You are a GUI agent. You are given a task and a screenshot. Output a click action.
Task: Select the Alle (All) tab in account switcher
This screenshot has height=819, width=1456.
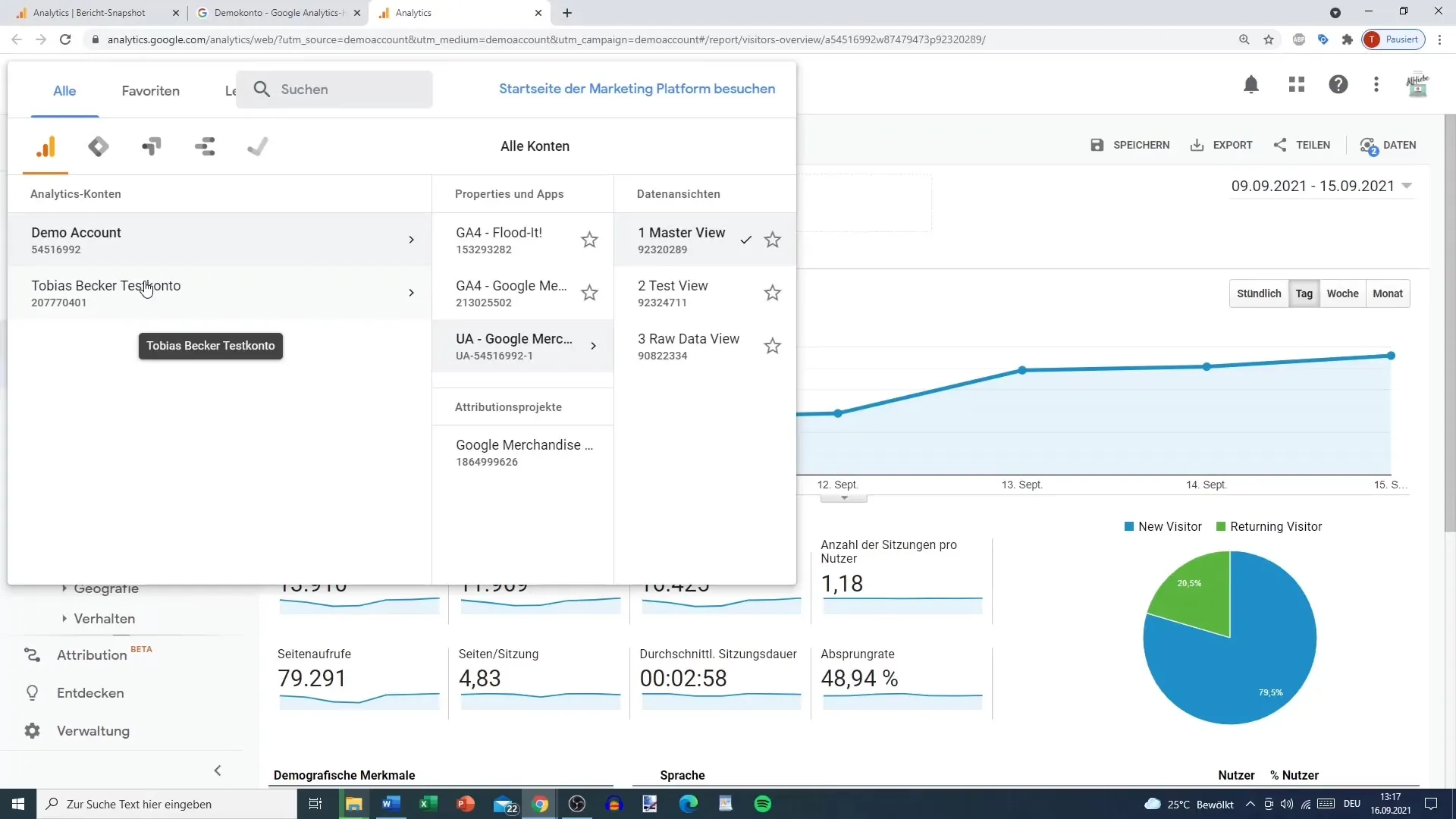click(64, 89)
